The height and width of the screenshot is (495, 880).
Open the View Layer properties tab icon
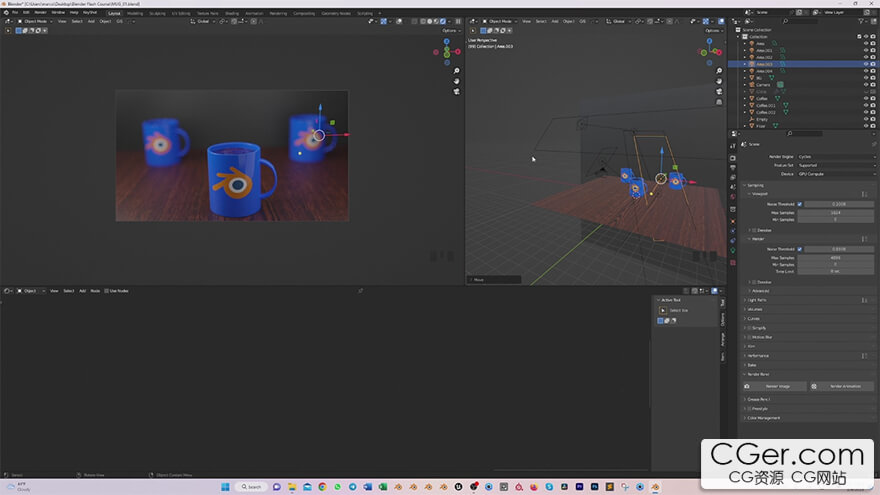[x=732, y=177]
